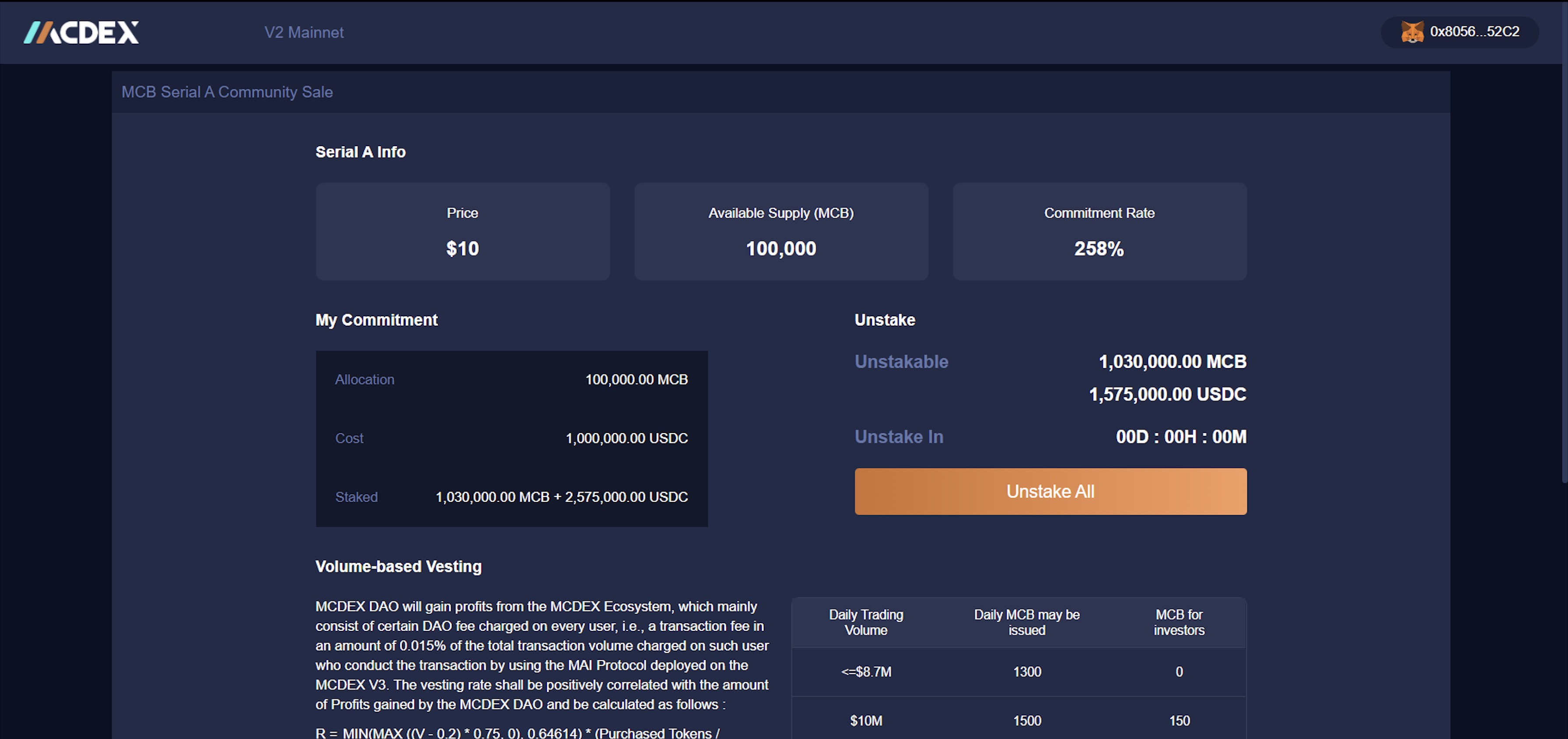Click Unstakable amount 1,575,000.00 USDC
This screenshot has height=739, width=1568.
pyautogui.click(x=1168, y=394)
